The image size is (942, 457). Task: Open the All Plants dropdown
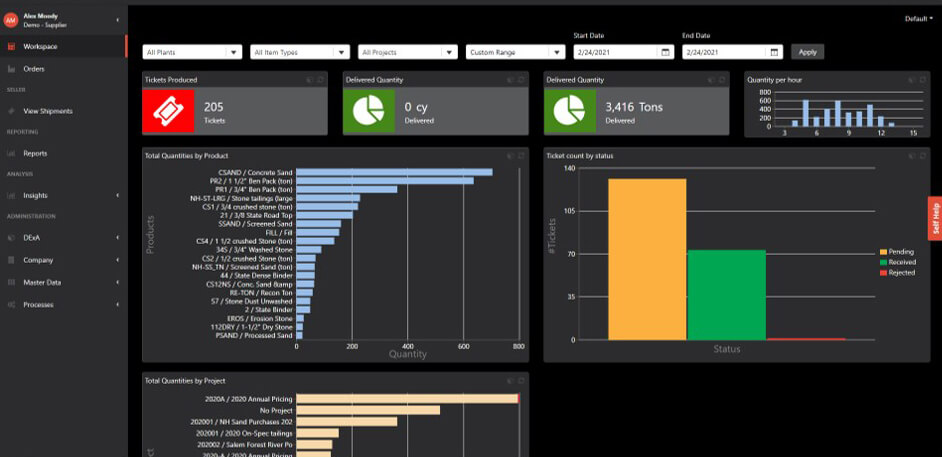[192, 52]
